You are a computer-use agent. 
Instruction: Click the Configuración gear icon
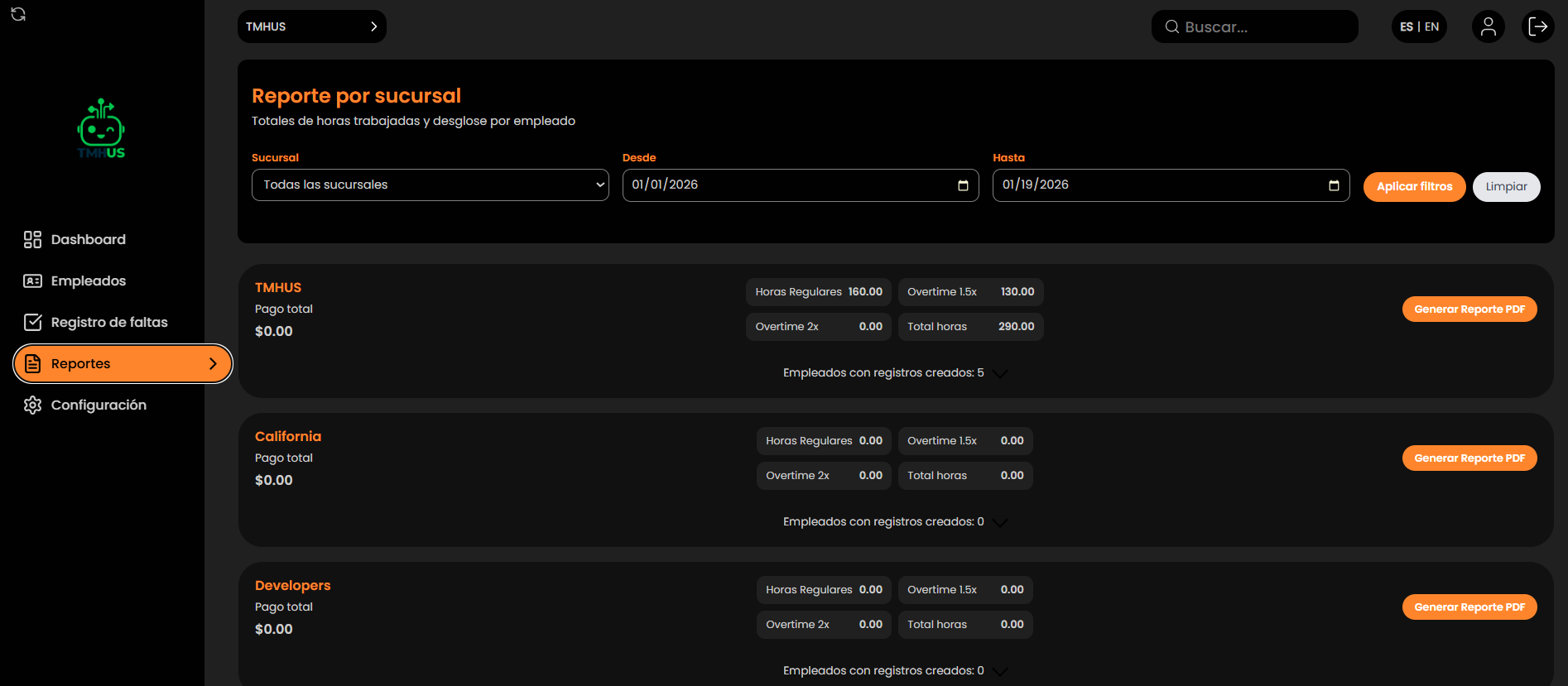[33, 405]
